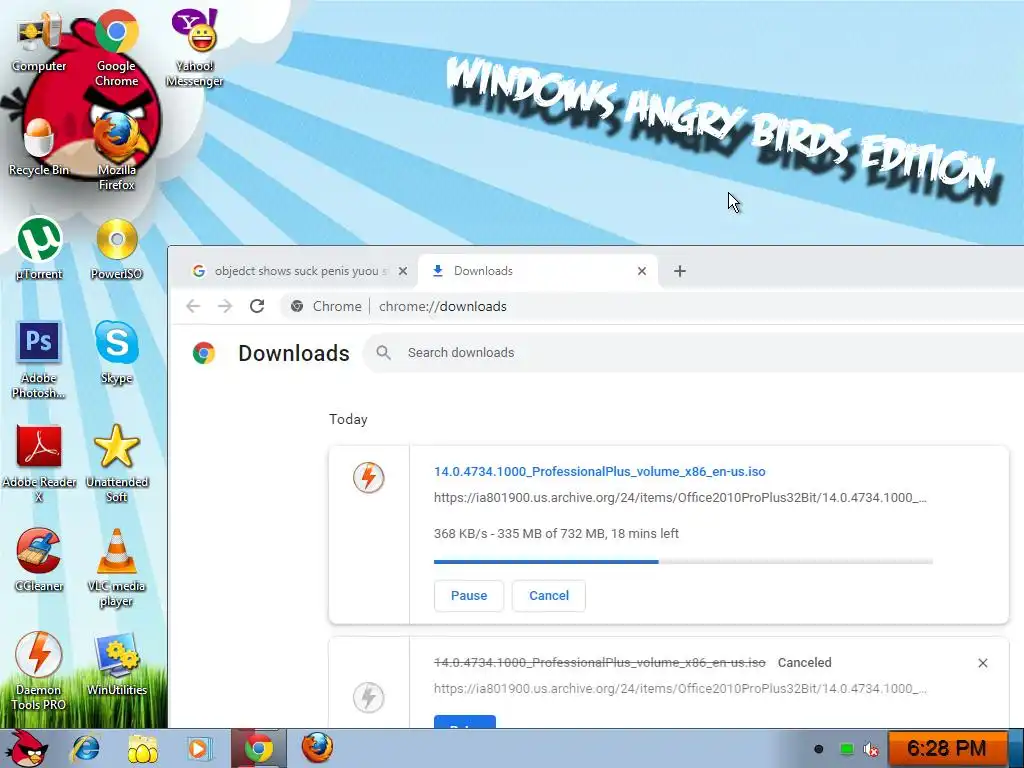Viewport: 1024px width, 768px height.
Task: Click the magnifier icon in Search downloads
Action: point(383,353)
